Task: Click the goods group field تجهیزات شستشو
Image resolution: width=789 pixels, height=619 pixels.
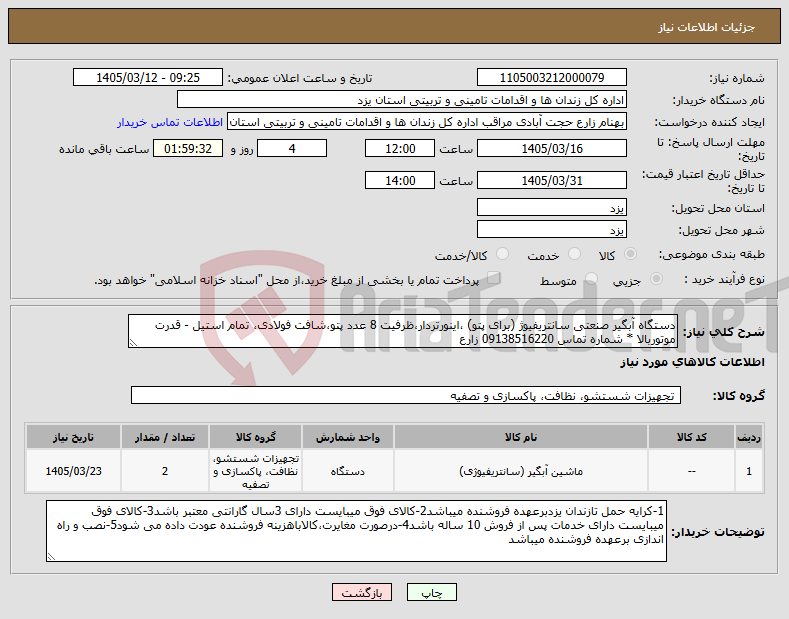Action: [x=406, y=396]
